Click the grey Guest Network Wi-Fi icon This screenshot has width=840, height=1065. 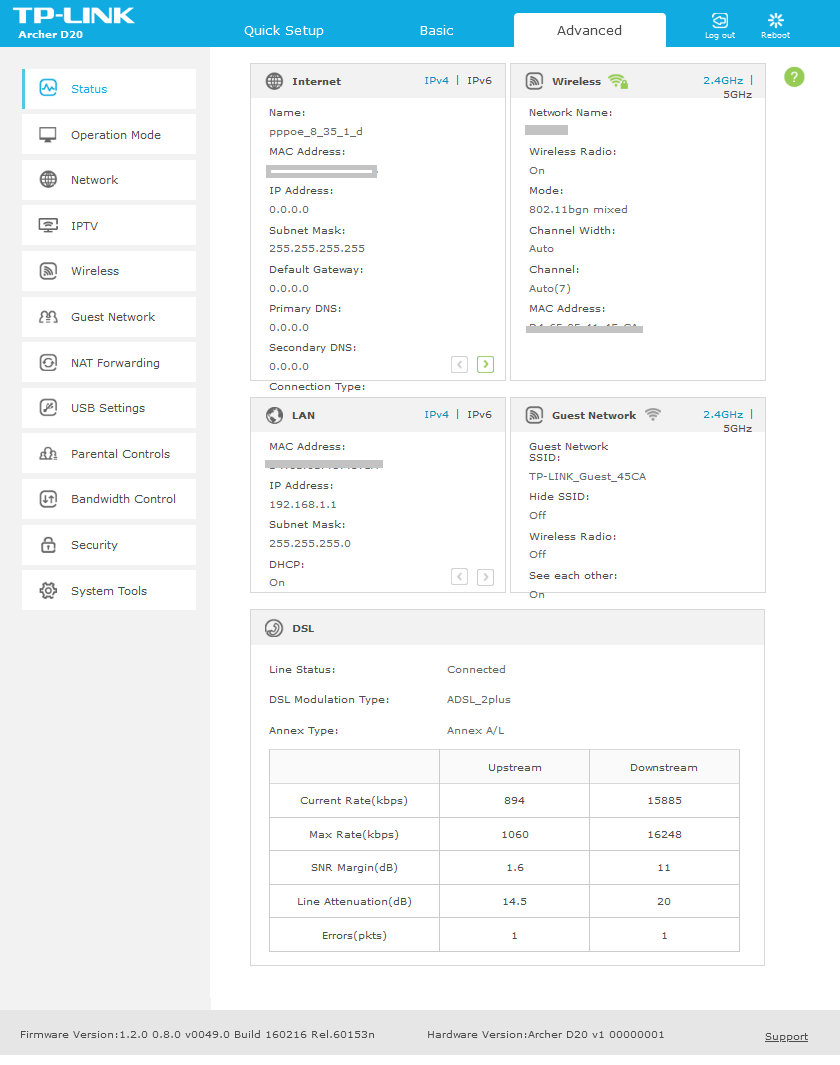tap(653, 414)
